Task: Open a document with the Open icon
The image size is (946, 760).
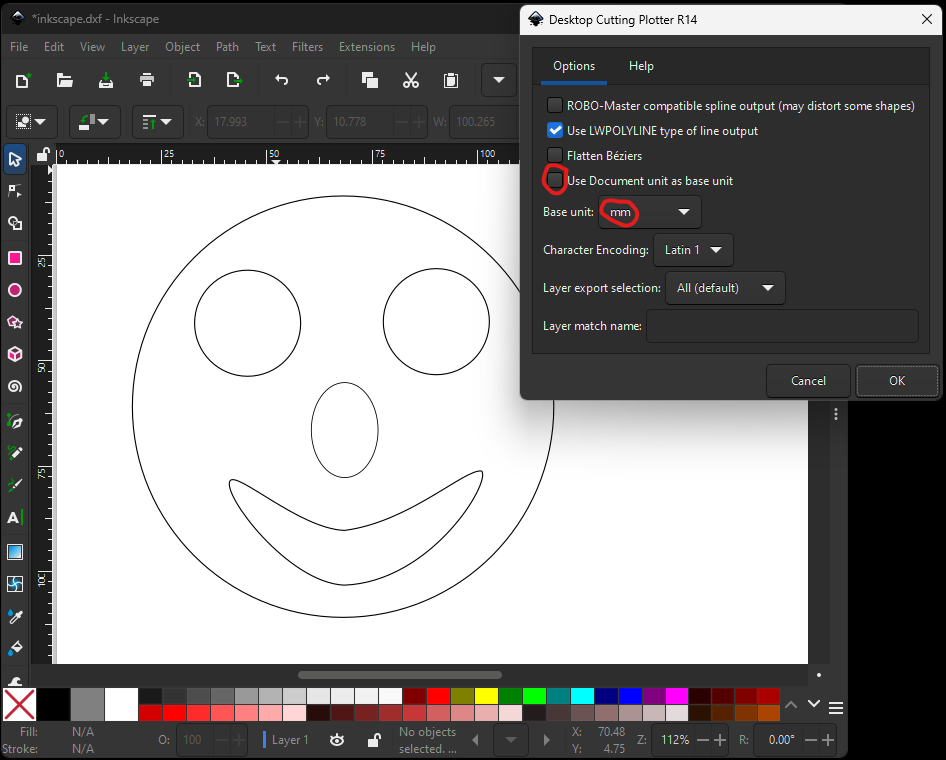Action: click(64, 80)
